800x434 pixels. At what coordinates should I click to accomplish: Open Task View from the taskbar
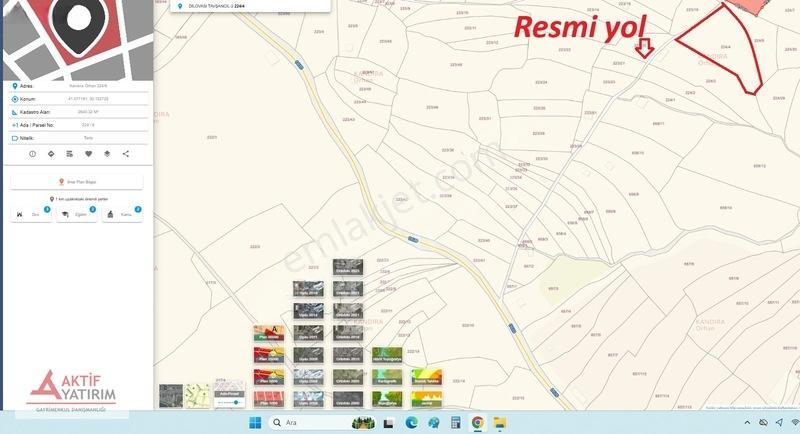pyautogui.click(x=389, y=423)
